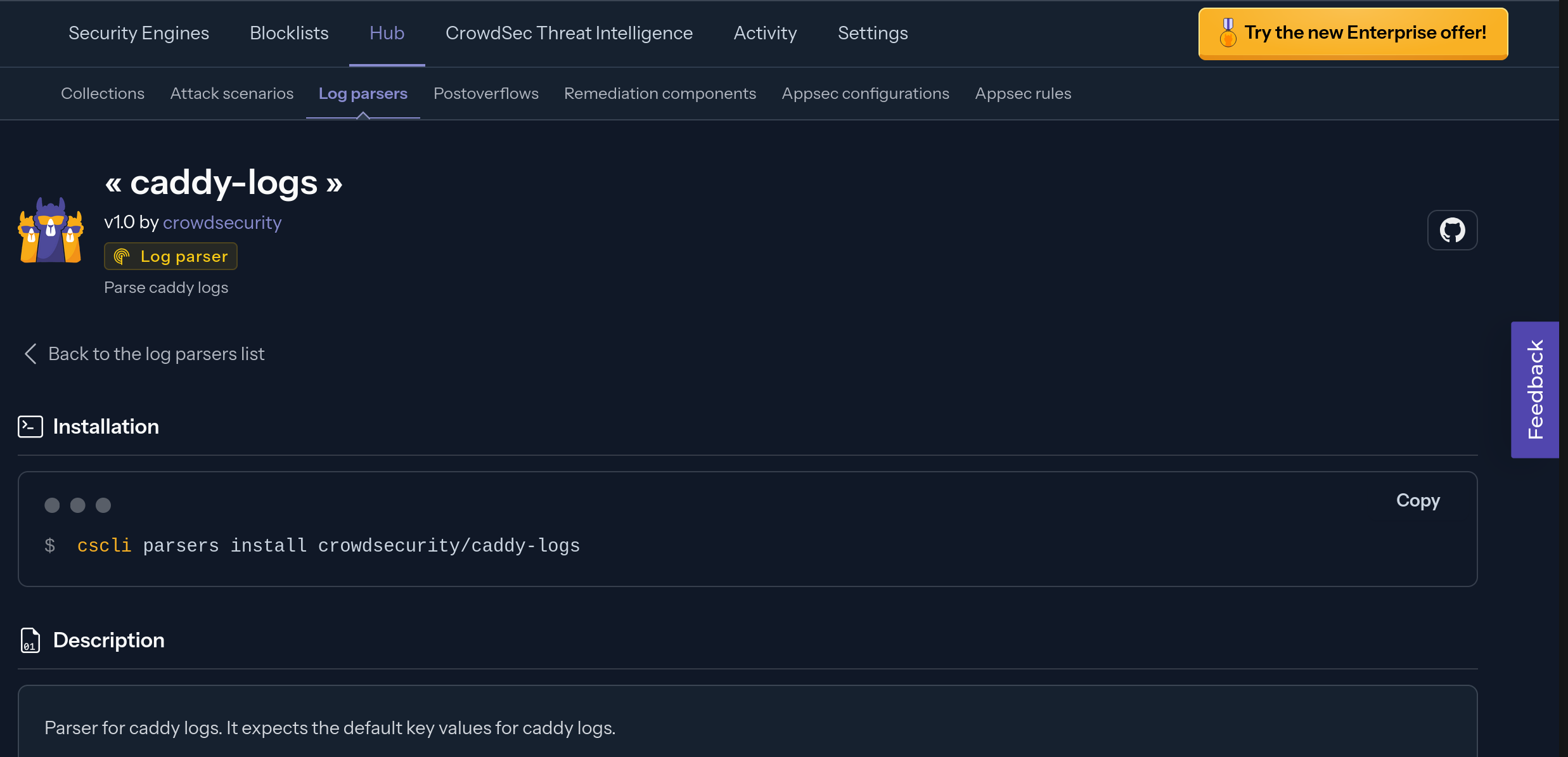Click the back chevron arrow icon
Screen dimensions: 1568x757
point(30,354)
